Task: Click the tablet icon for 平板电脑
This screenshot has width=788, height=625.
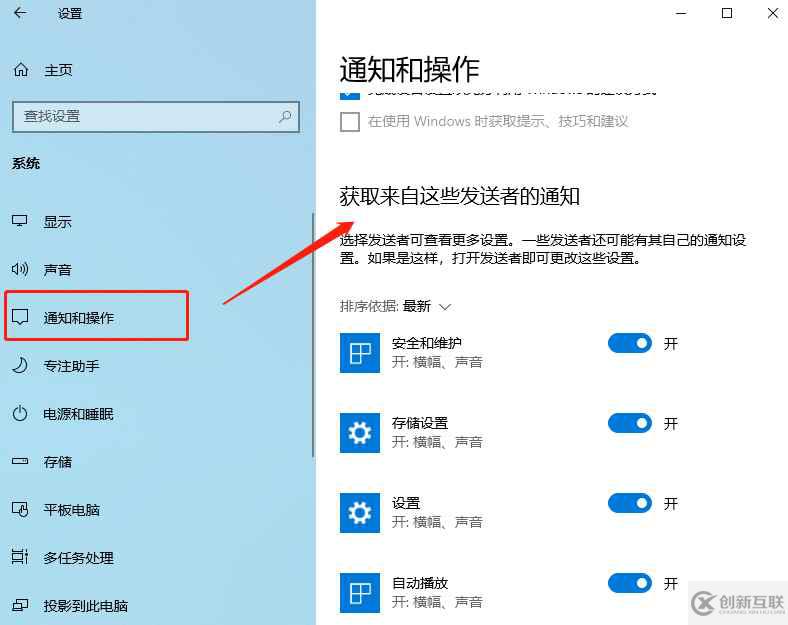Action: (x=20, y=509)
